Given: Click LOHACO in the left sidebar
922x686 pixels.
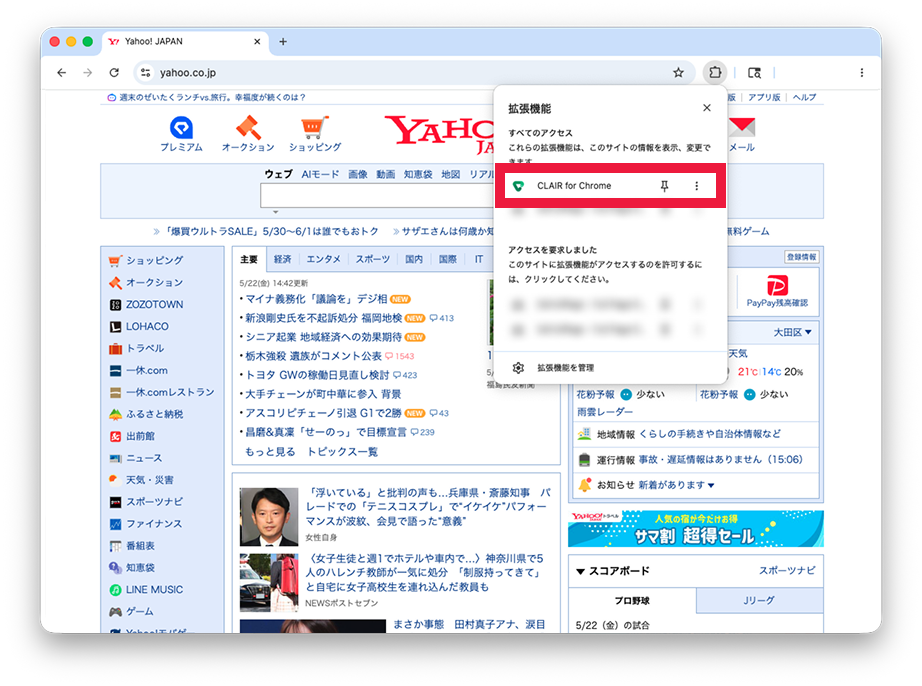Looking at the screenshot, I should point(147,326).
